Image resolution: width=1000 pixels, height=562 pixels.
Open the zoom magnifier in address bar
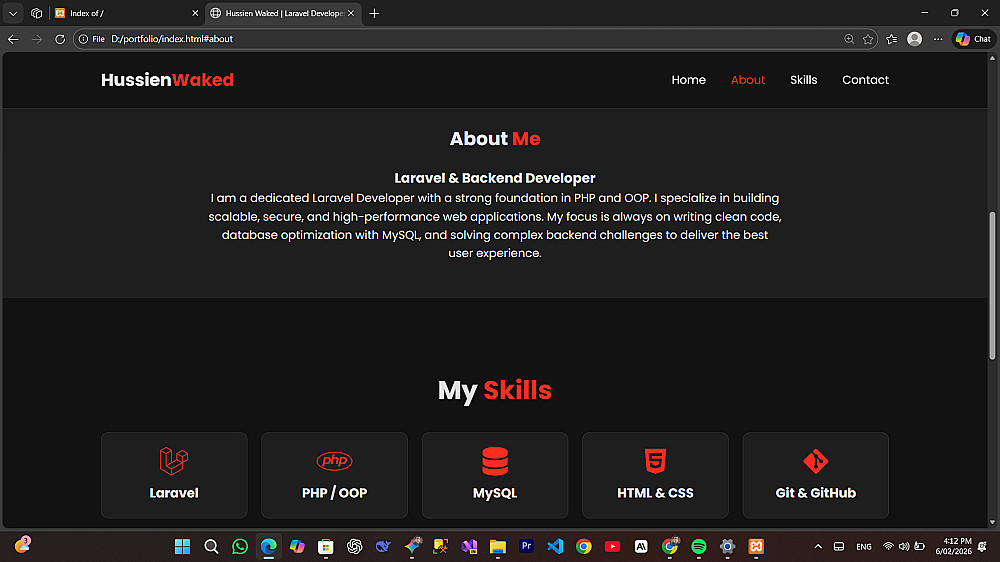pyautogui.click(x=849, y=39)
